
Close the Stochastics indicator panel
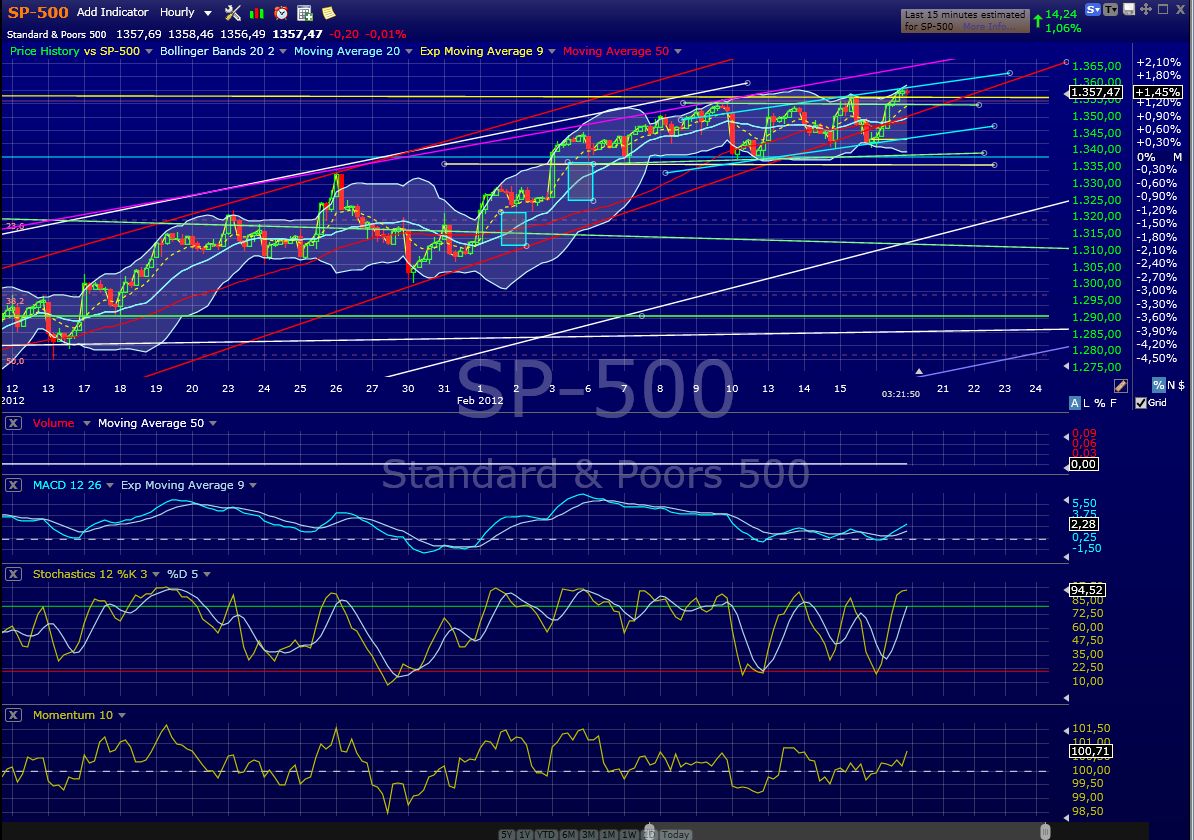pyautogui.click(x=13, y=574)
